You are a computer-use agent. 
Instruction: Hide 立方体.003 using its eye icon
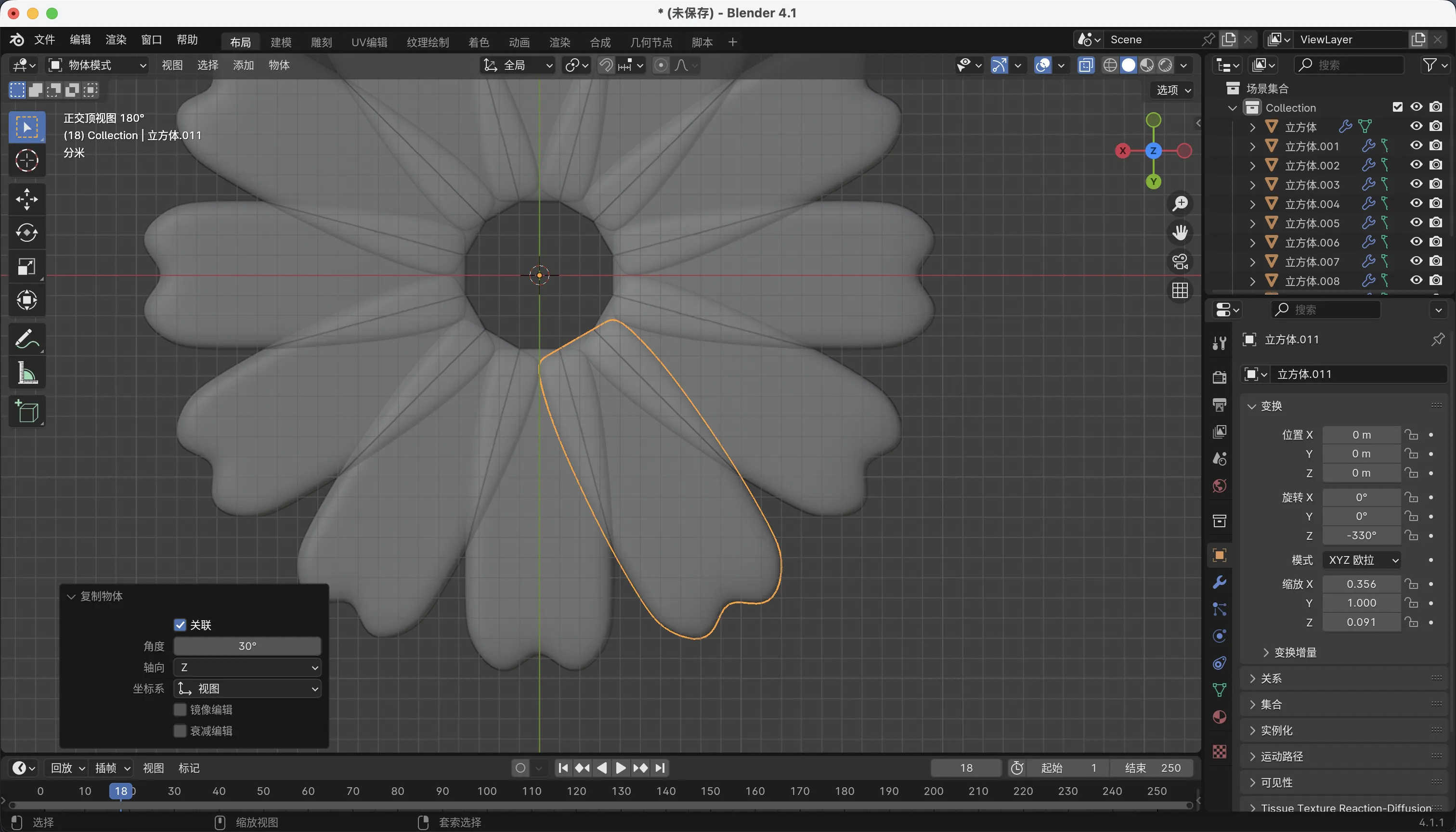[1416, 184]
